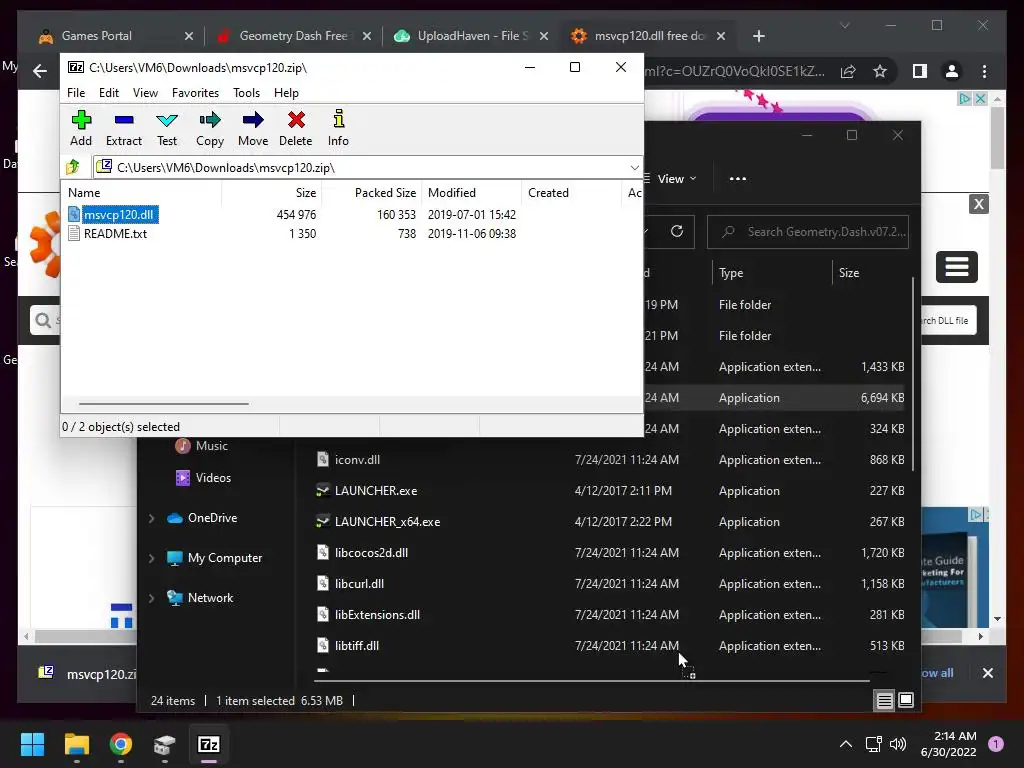Image resolution: width=1024 pixels, height=768 pixels.
Task: Sort 7-Zip list by Name column
Action: [x=141, y=193]
